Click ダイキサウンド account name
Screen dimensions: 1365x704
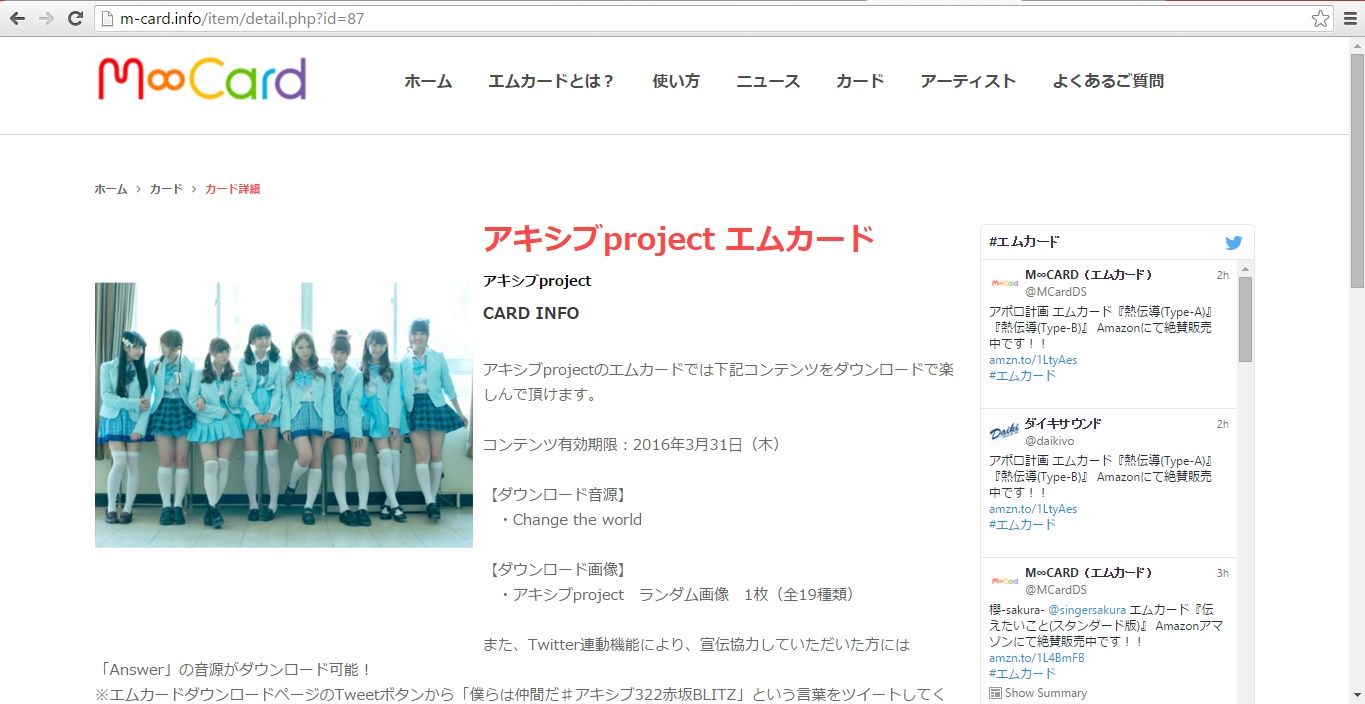coord(1063,424)
